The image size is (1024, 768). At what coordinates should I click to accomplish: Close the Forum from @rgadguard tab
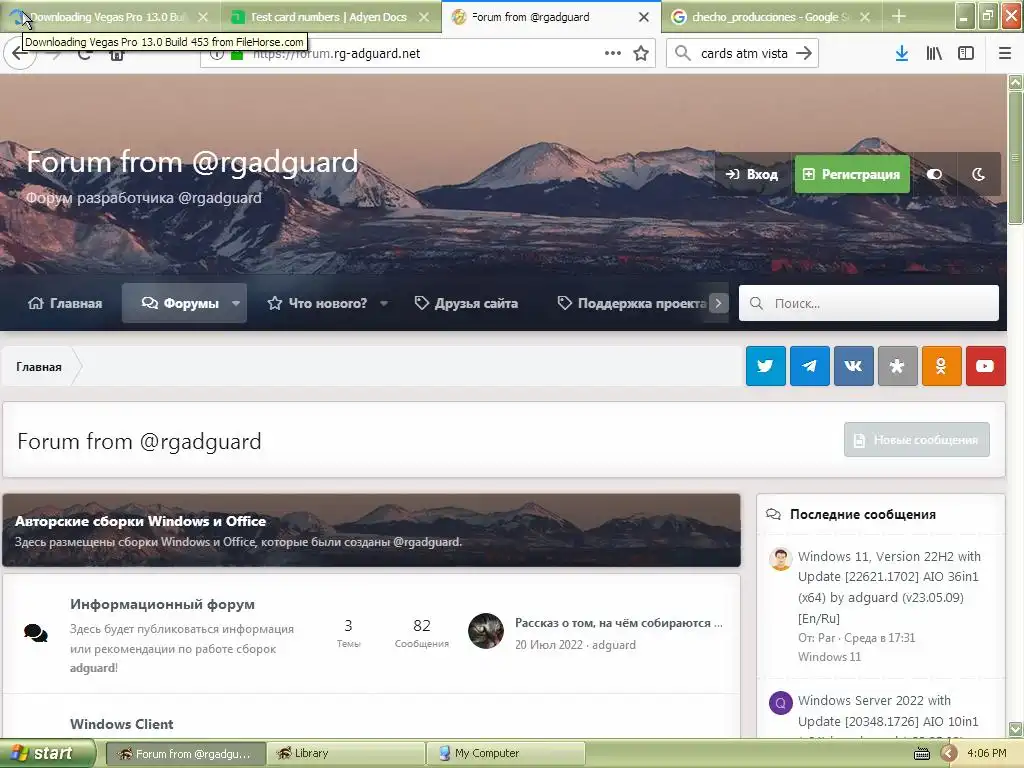coord(644,17)
